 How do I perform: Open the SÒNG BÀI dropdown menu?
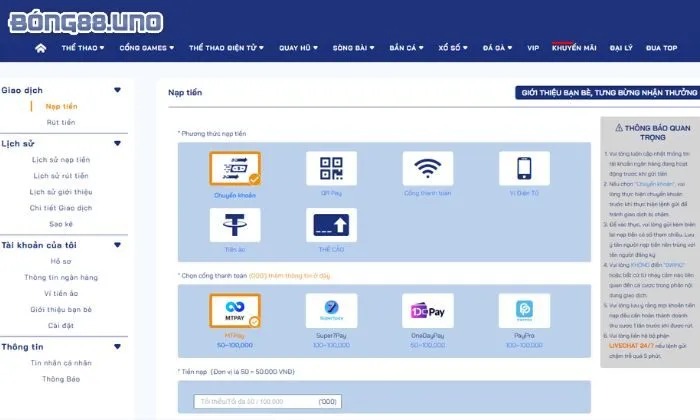353,48
